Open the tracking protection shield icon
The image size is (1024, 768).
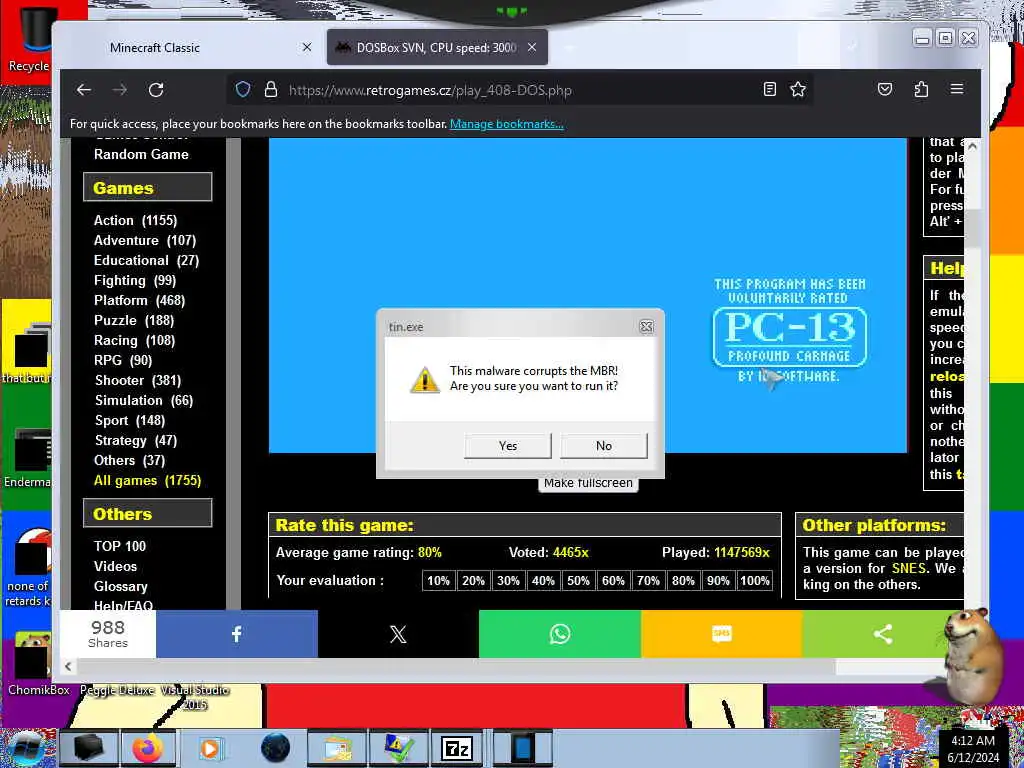point(243,89)
